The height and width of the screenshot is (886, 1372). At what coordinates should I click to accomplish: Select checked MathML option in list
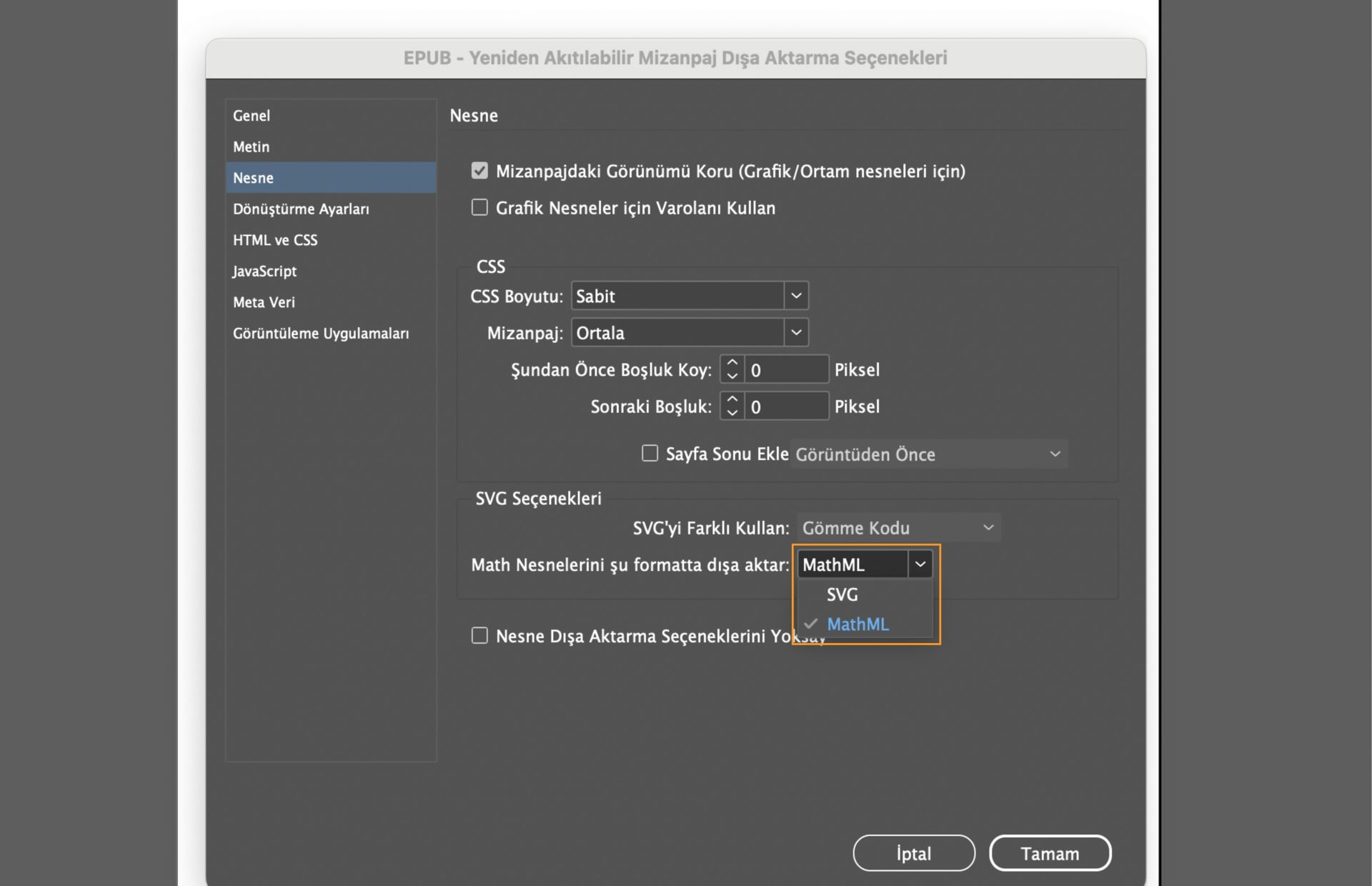click(x=857, y=624)
